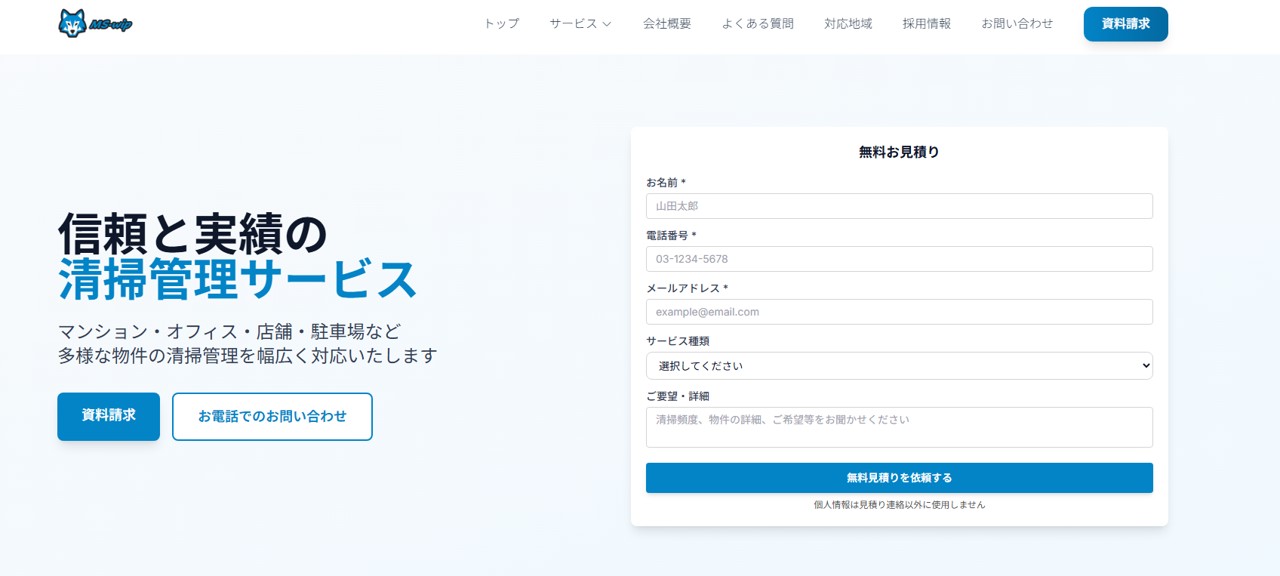The image size is (1280, 576).
Task: Open the サービス種類 dropdown
Action: [x=899, y=366]
